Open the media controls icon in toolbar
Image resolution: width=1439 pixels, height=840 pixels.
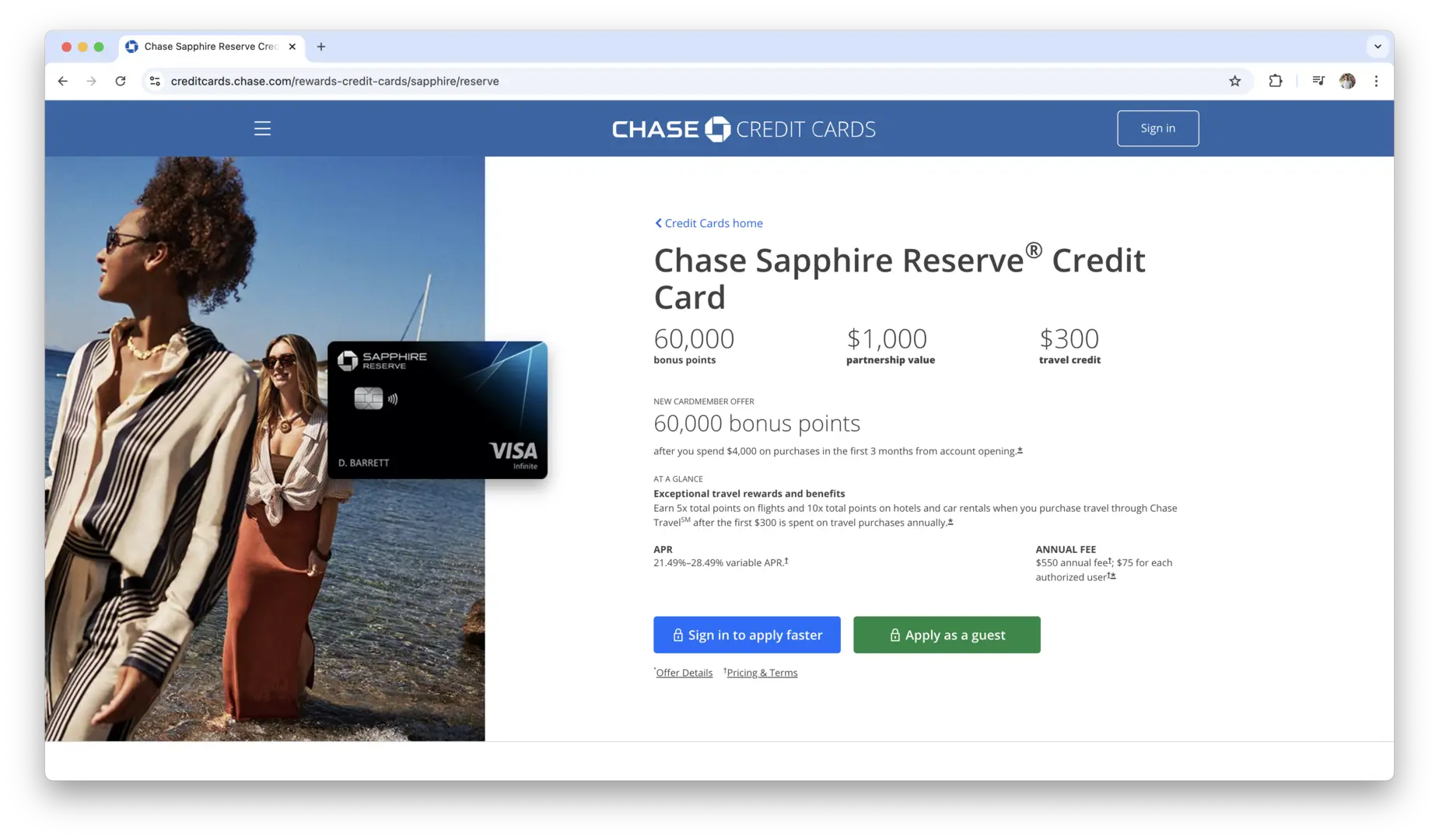coord(1318,81)
